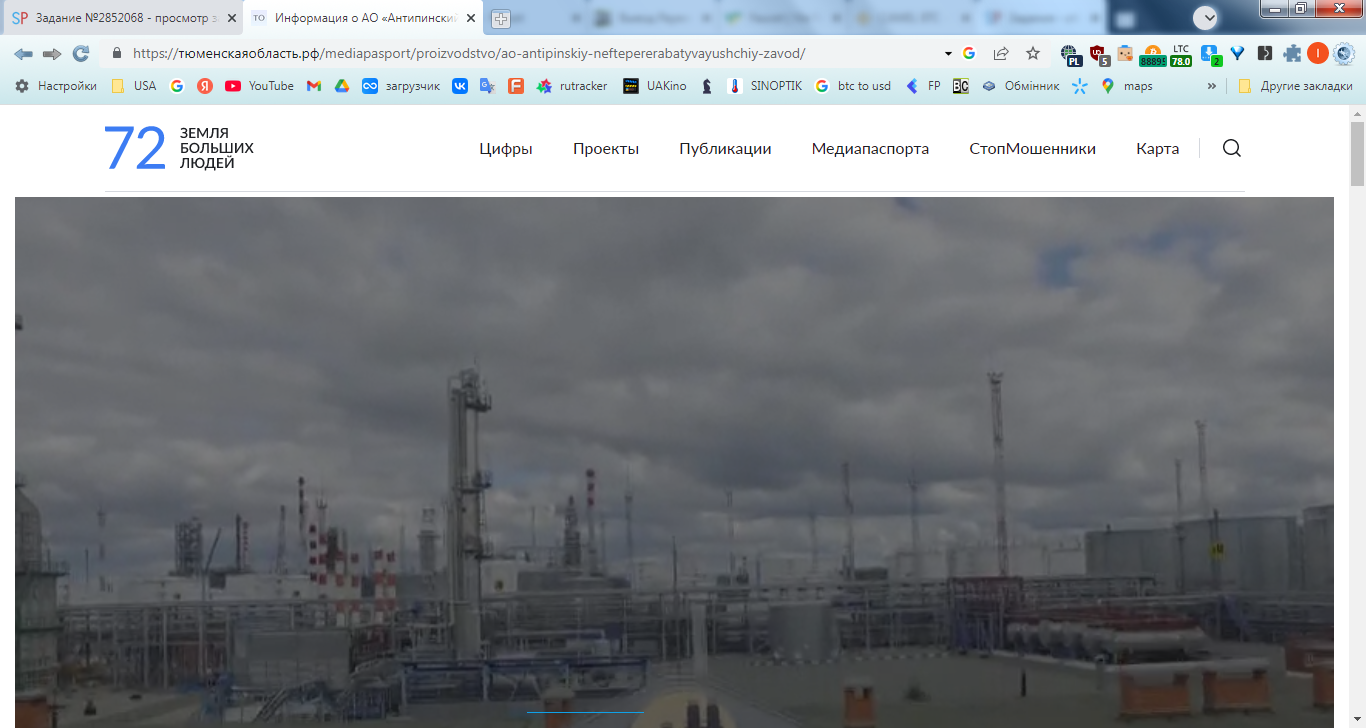Open the globe PL extension
1366x728 pixels.
pos(1071,54)
